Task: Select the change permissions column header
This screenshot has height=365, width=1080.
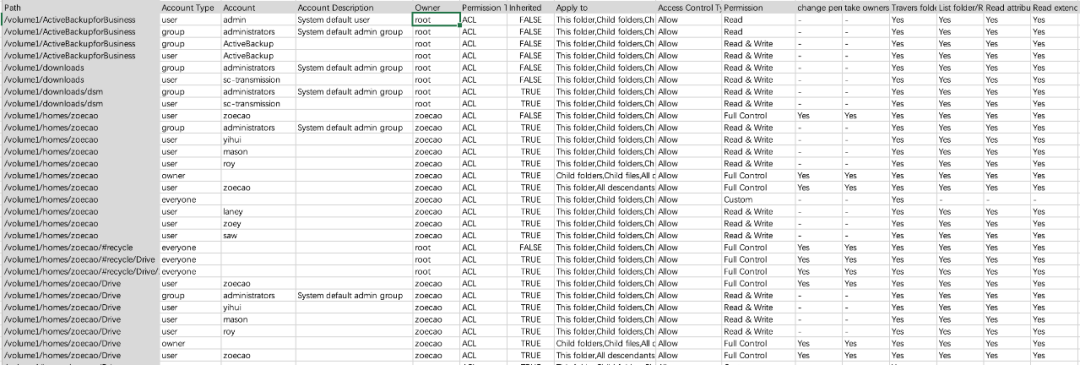Action: pyautogui.click(x=818, y=8)
